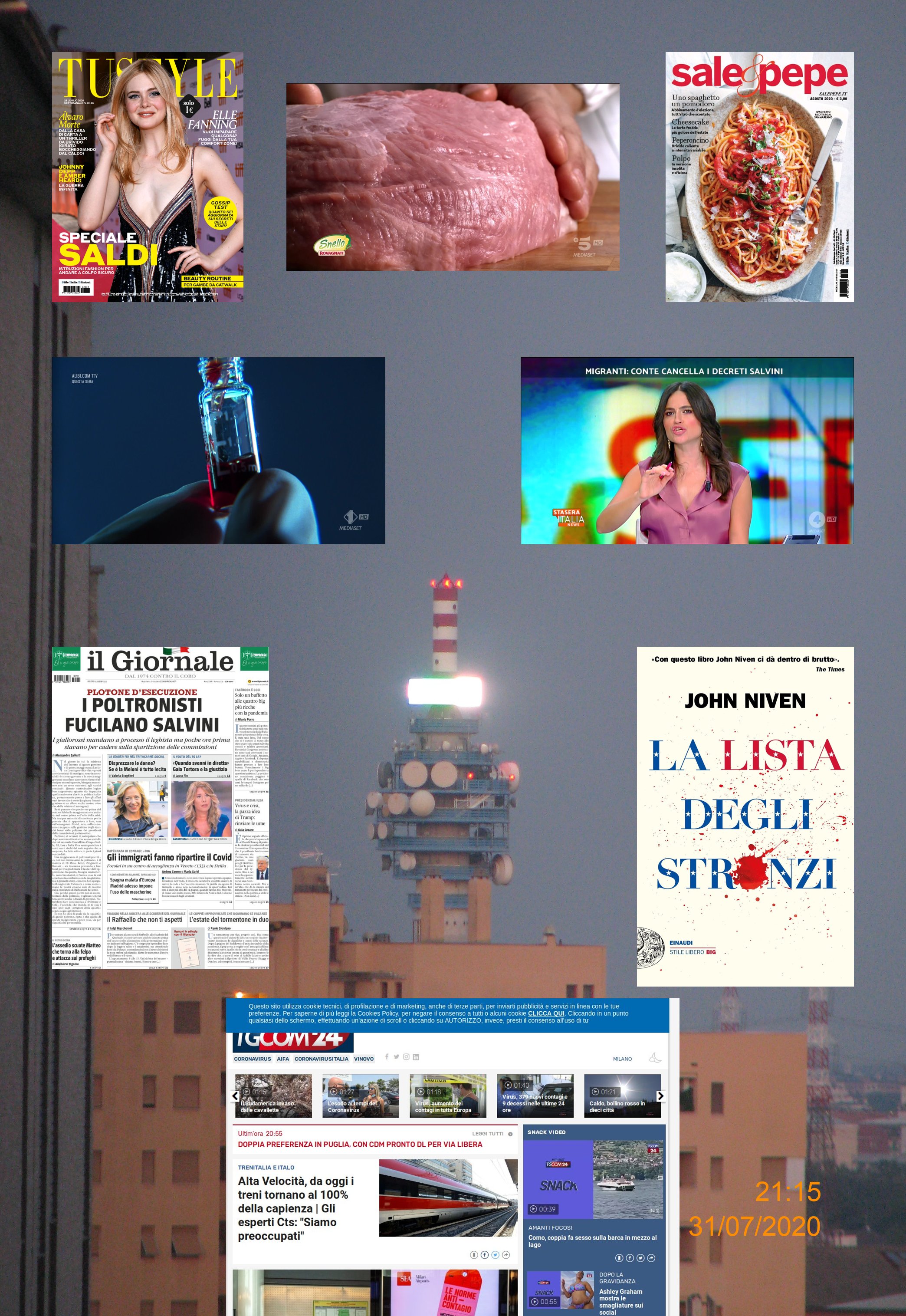The height and width of the screenshot is (1316, 906).
Task: Bookmark the Alta Velocità article
Action: 474,1255
